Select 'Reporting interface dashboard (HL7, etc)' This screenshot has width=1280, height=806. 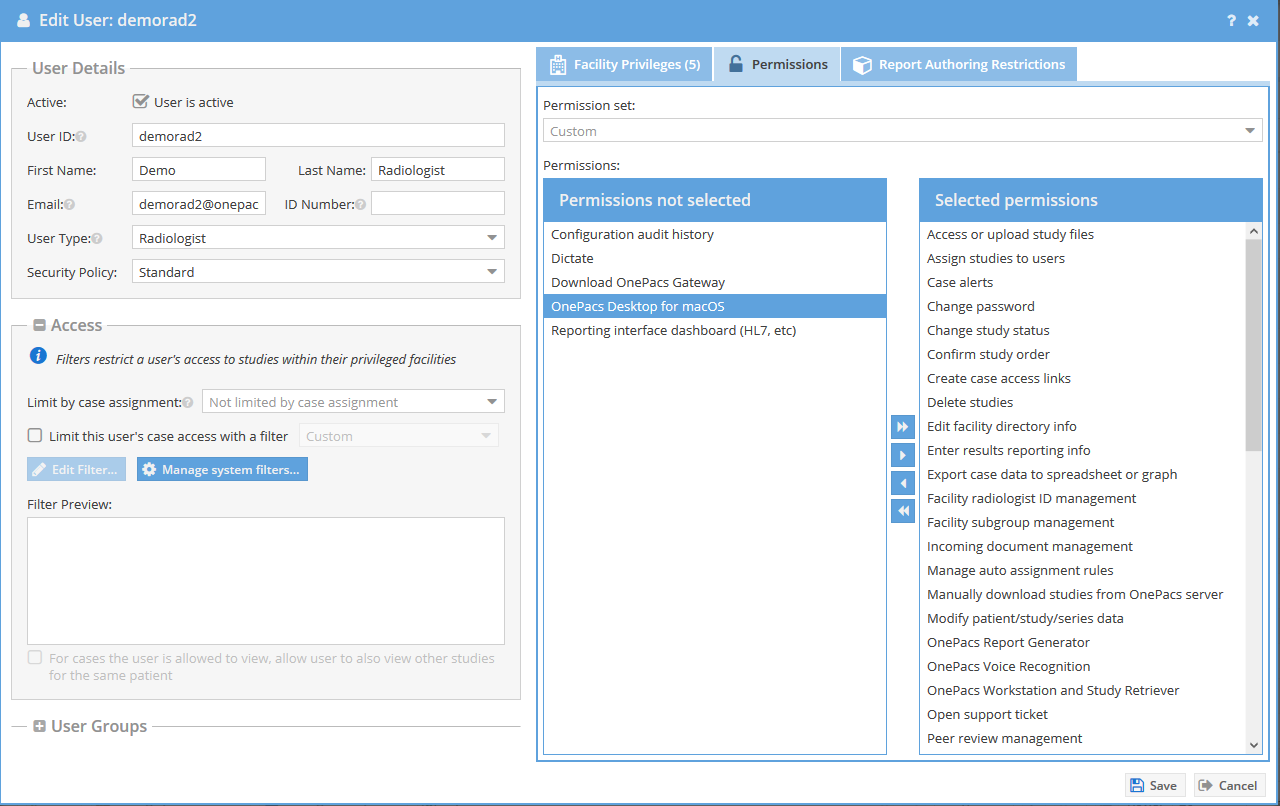pos(715,330)
